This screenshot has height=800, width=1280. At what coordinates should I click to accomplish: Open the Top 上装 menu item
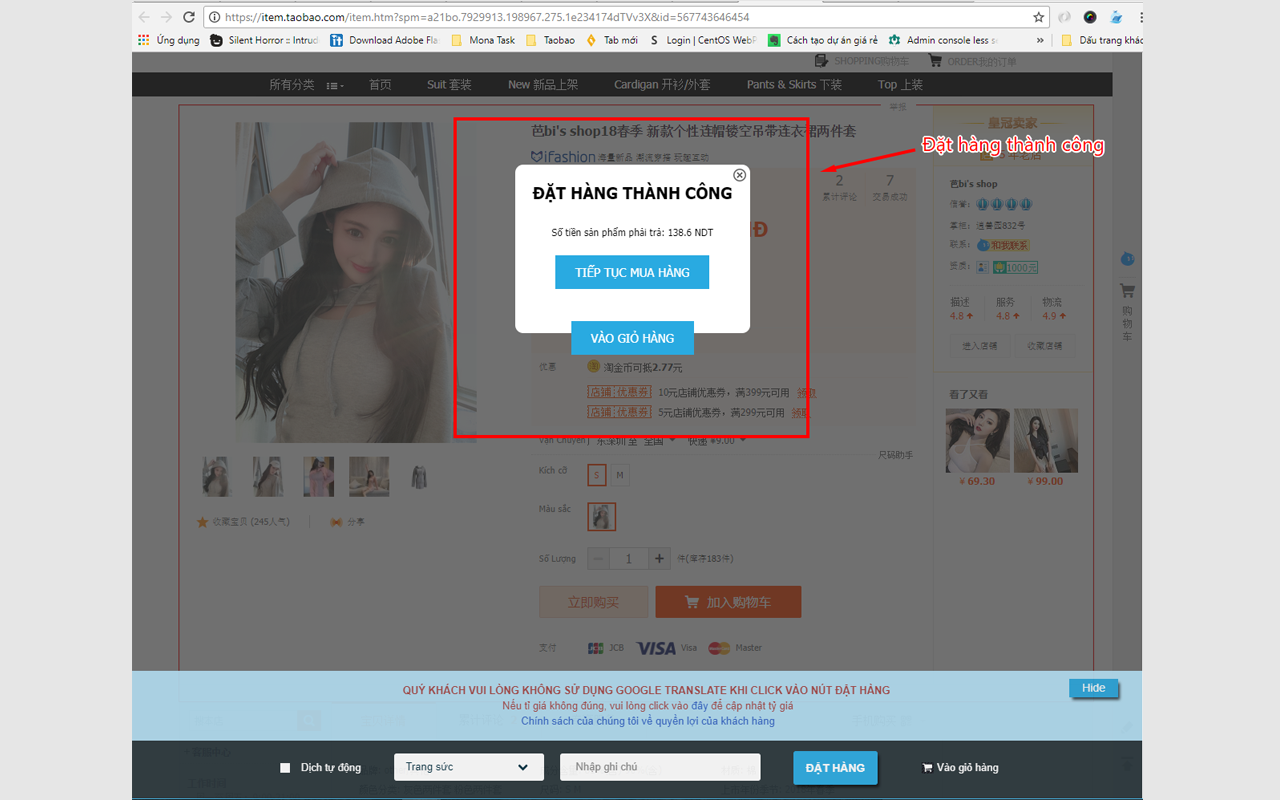click(900, 85)
